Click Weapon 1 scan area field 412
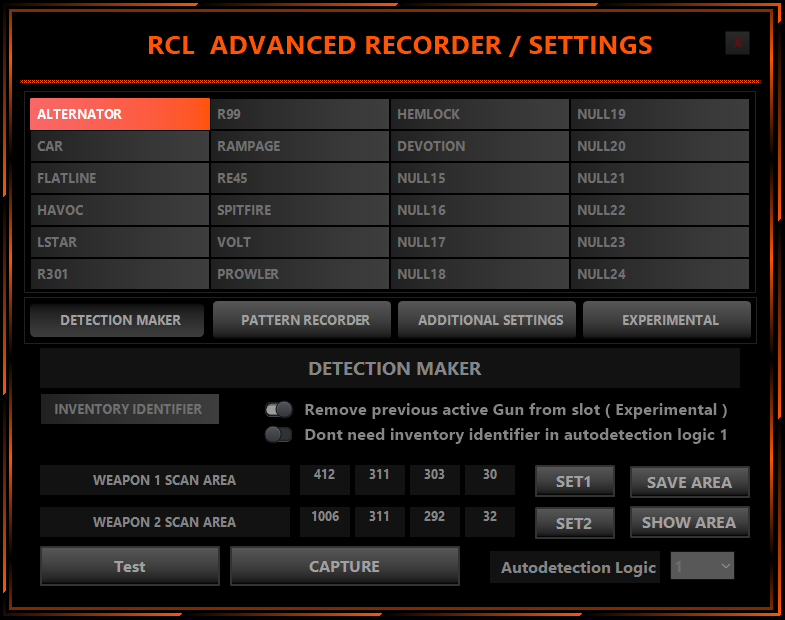Viewport: 785px width, 620px height. 324,479
